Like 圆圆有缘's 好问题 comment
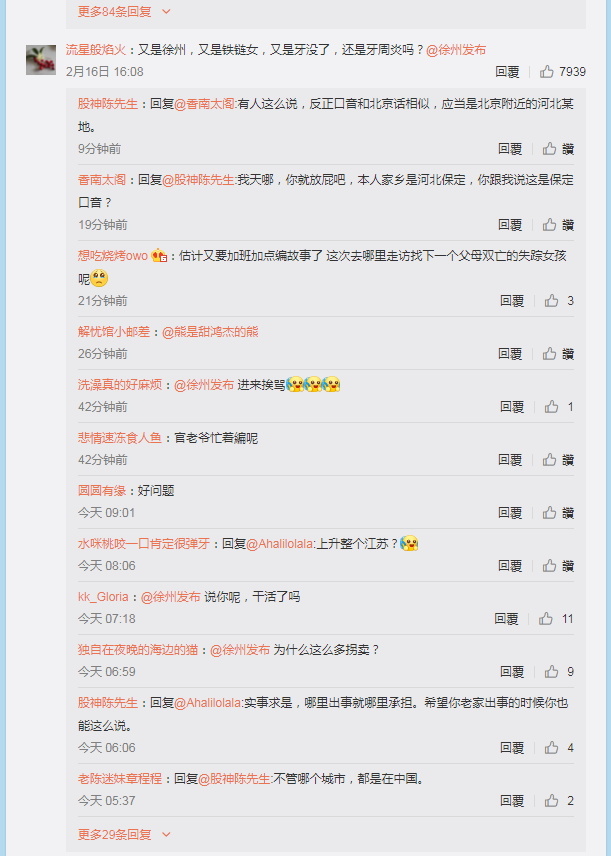611x856 pixels. (x=549, y=513)
